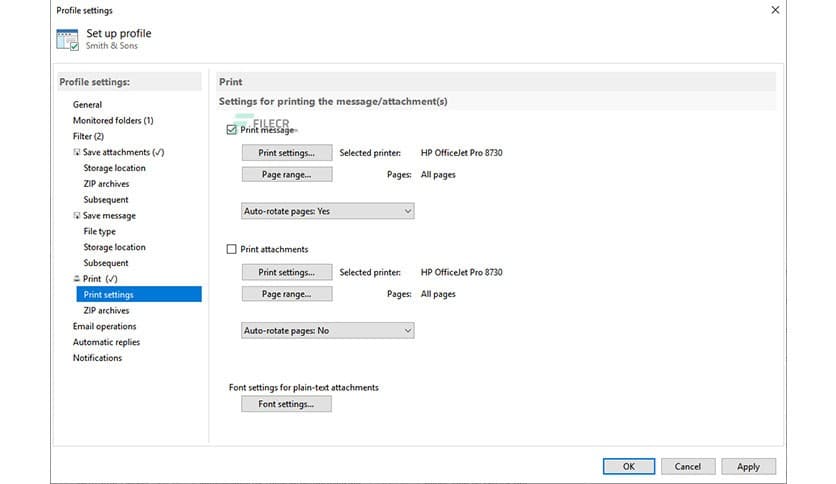836x484 pixels.
Task: Open ZIP archives under Print
Action: (x=107, y=310)
